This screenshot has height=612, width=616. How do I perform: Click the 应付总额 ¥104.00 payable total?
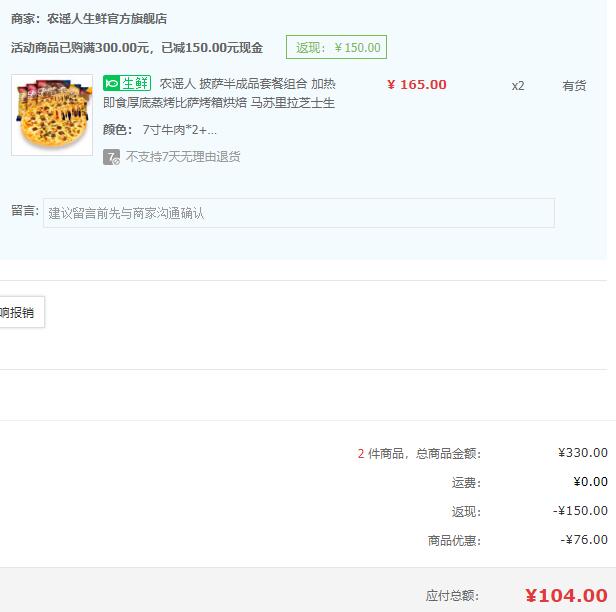click(566, 596)
